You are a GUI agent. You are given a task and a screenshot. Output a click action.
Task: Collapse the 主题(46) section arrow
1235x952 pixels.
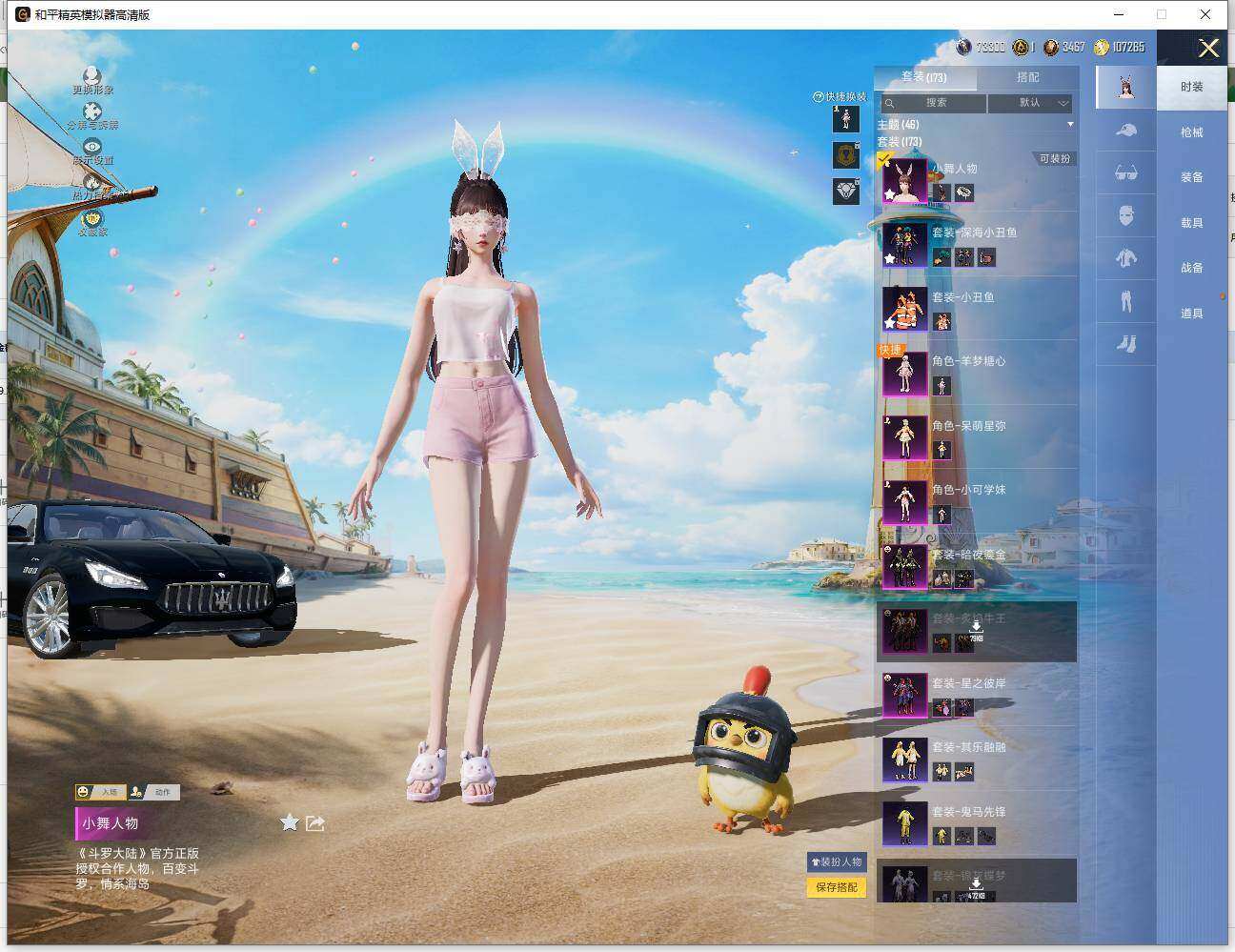(1070, 125)
